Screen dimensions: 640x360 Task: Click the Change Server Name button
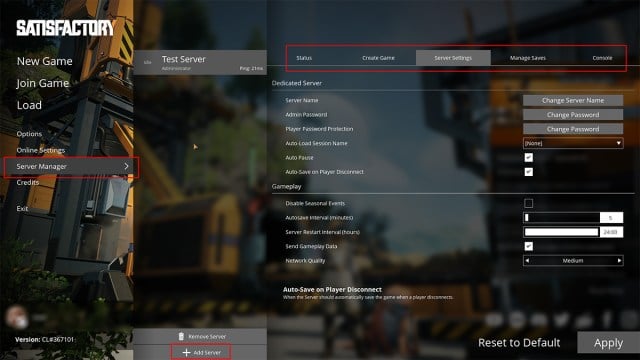click(573, 100)
